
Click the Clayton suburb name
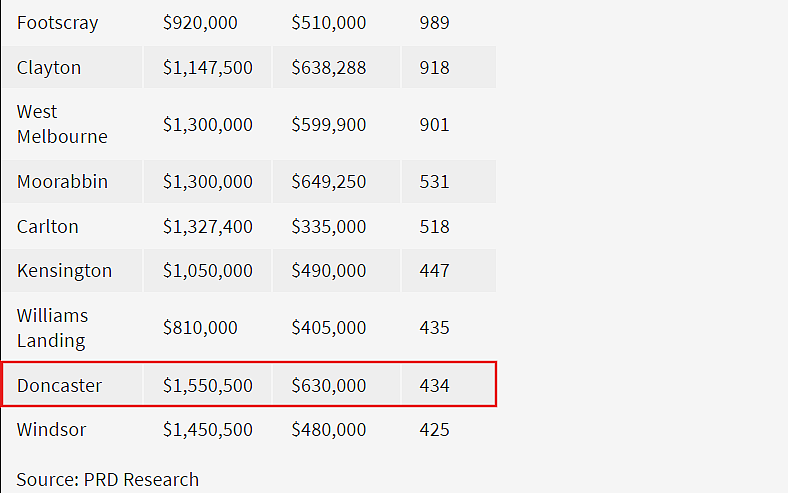[49, 67]
